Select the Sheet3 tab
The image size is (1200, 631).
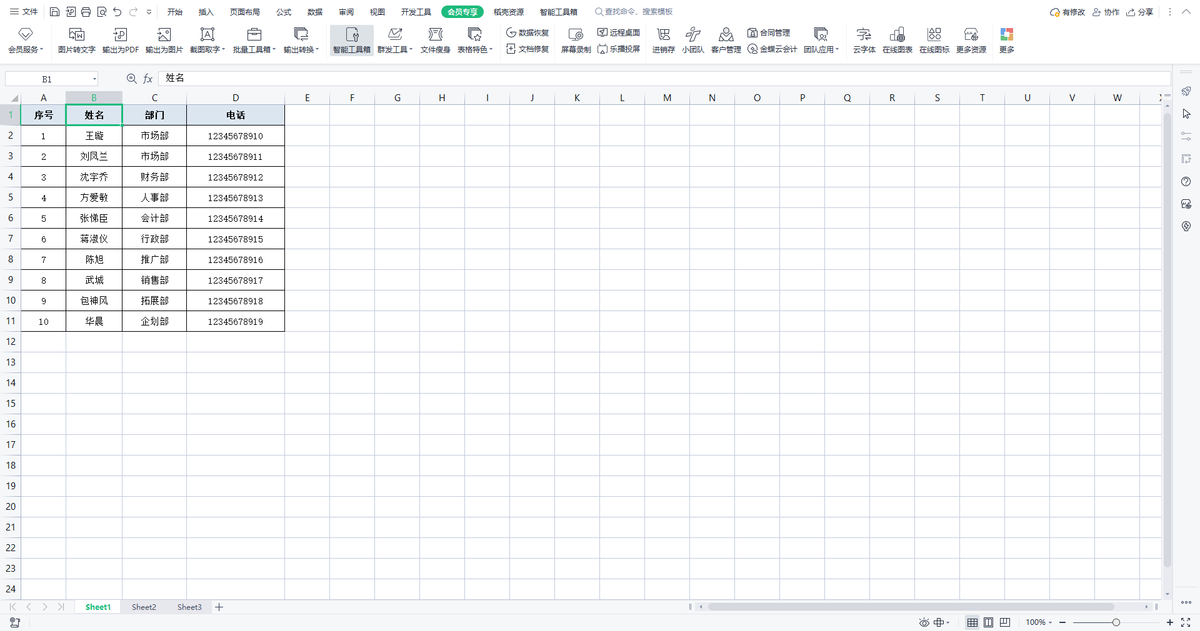(190, 607)
